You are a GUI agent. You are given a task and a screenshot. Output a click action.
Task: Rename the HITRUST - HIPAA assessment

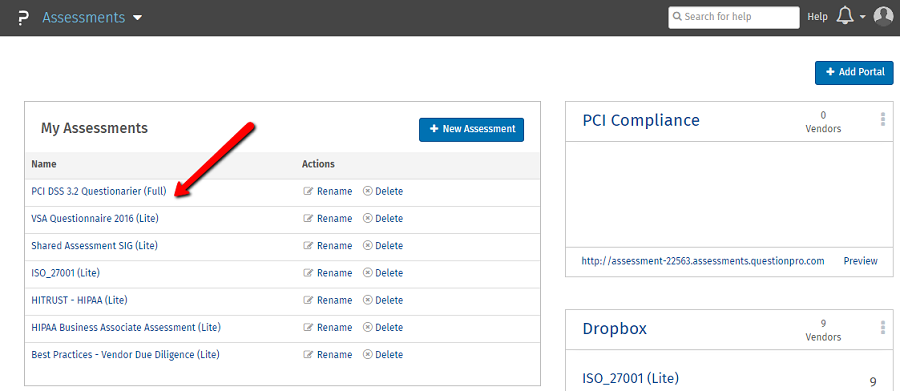click(x=328, y=300)
